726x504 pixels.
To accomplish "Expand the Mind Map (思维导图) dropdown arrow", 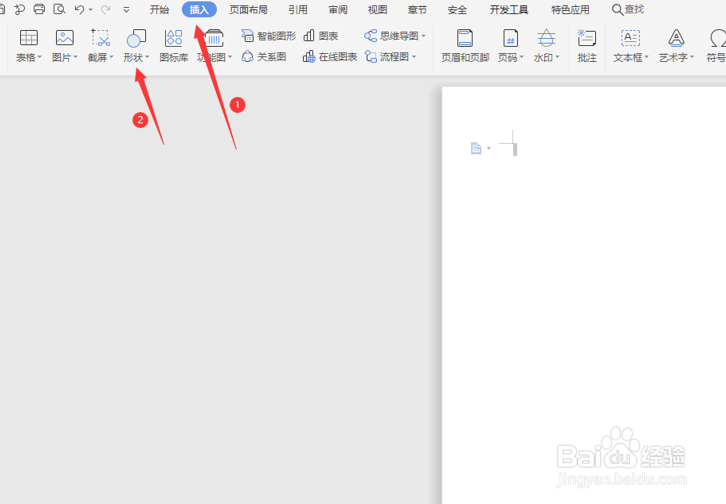I will (423, 36).
